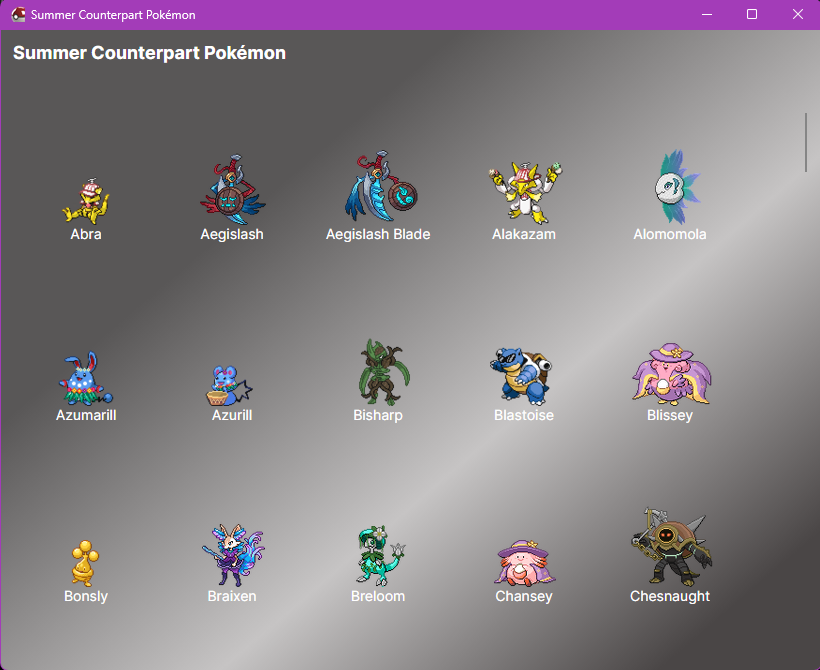
Task: Click the "Blissey" name label
Action: coord(670,415)
